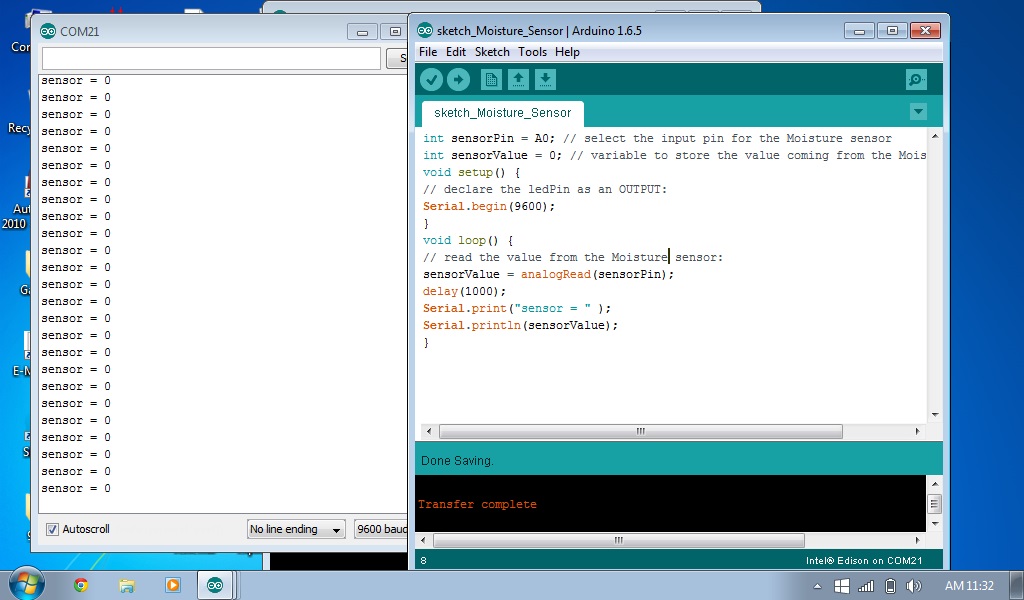Open the media player taskbar icon
The image size is (1024, 600).
(172, 585)
